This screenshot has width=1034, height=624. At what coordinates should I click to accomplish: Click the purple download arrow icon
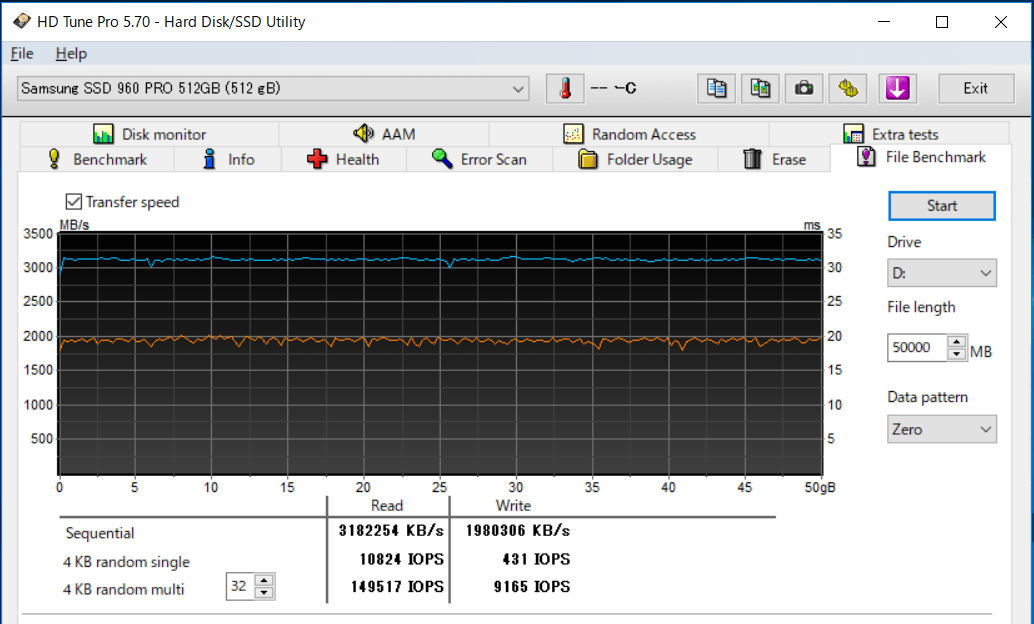pos(897,88)
